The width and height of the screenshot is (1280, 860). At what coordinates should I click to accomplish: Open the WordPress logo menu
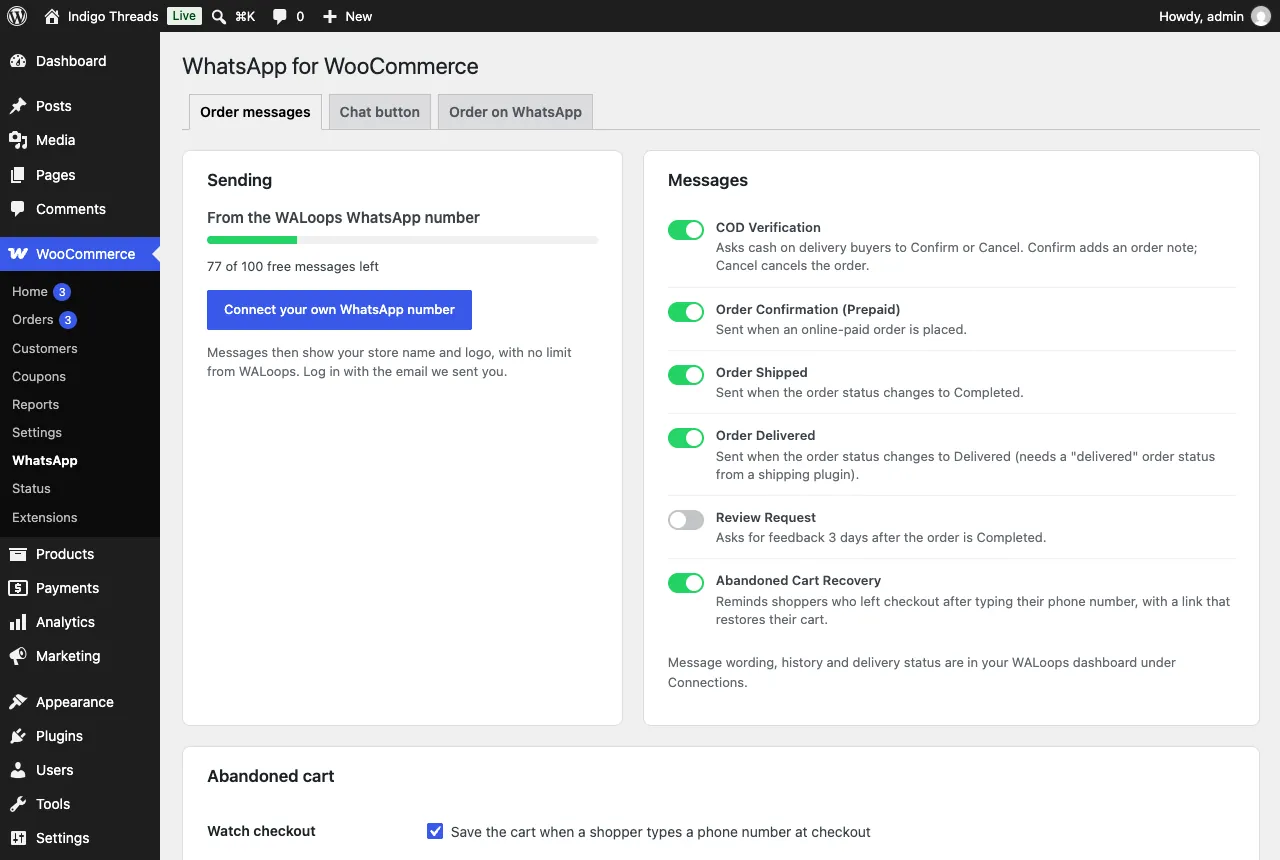17,16
